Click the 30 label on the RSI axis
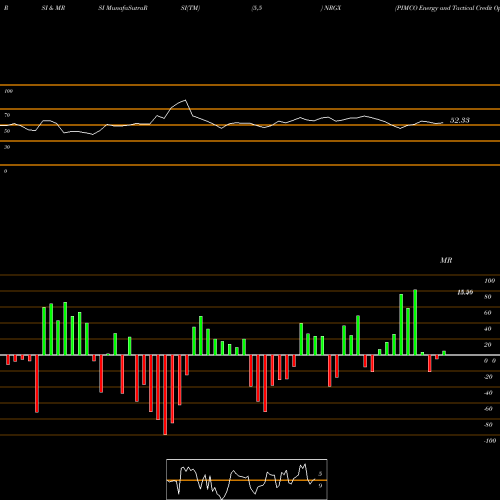500x500 pixels. (7, 147)
